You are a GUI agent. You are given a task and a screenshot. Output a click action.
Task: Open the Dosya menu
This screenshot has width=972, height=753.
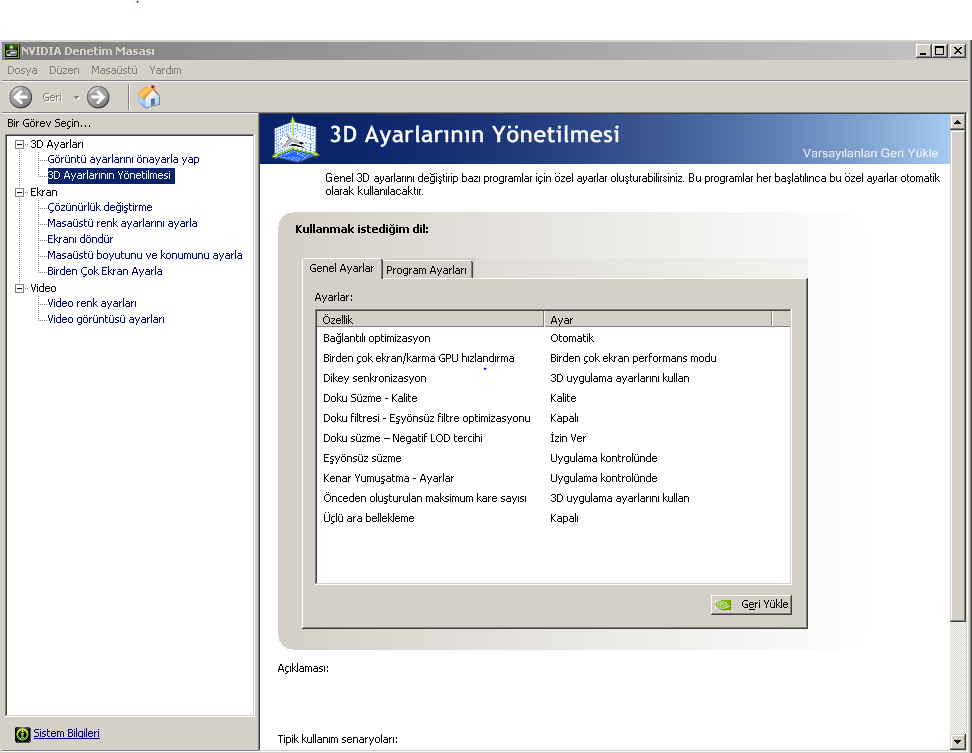tap(22, 70)
